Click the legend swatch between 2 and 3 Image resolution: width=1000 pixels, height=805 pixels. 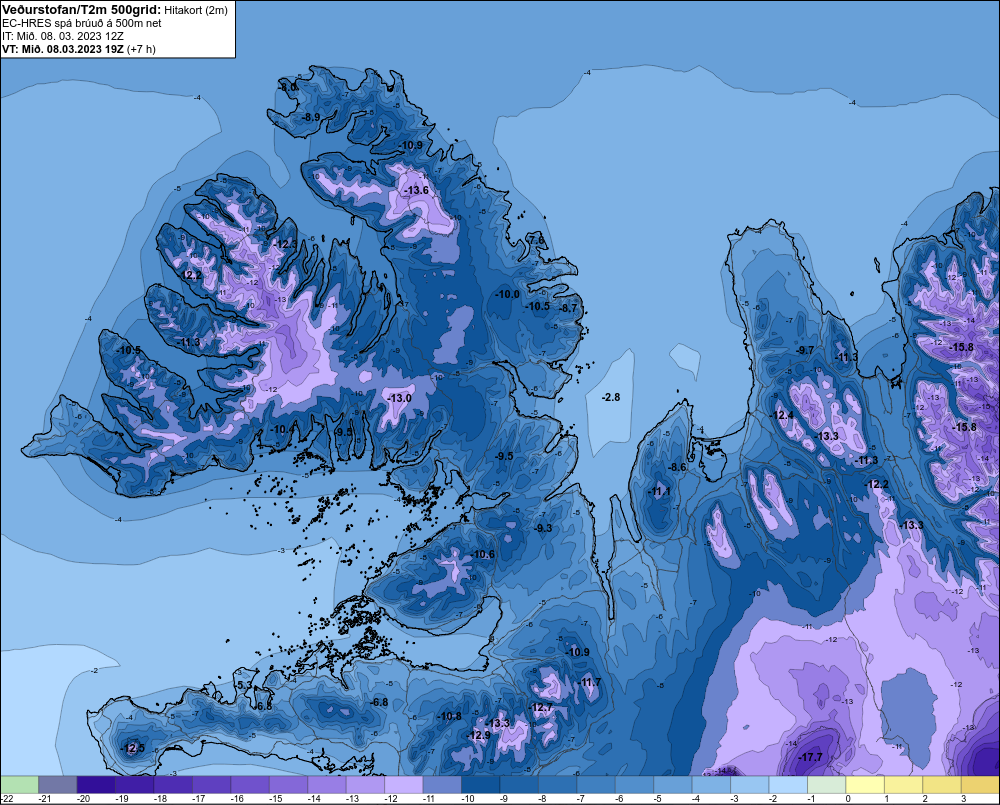[x=942, y=784]
